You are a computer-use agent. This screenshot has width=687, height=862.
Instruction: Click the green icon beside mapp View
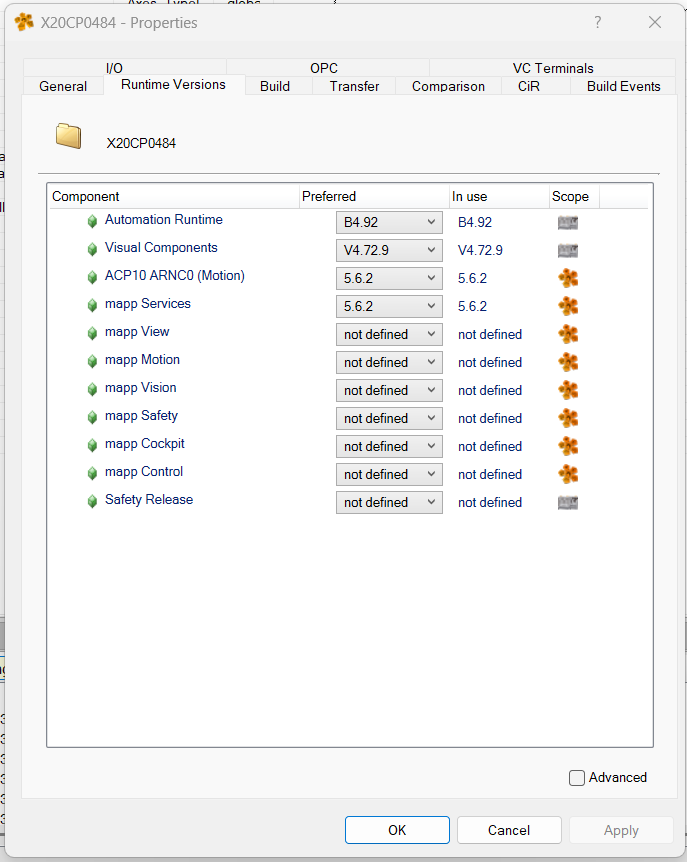click(x=92, y=334)
